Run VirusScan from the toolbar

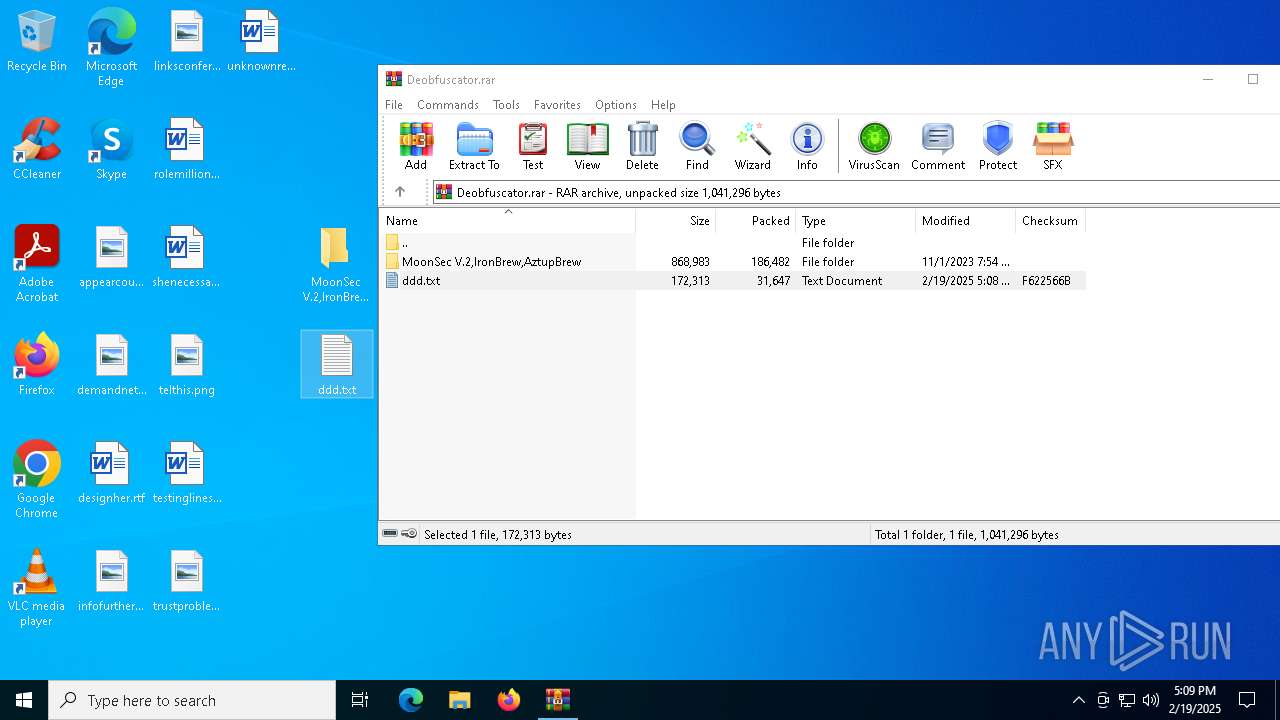coord(874,146)
